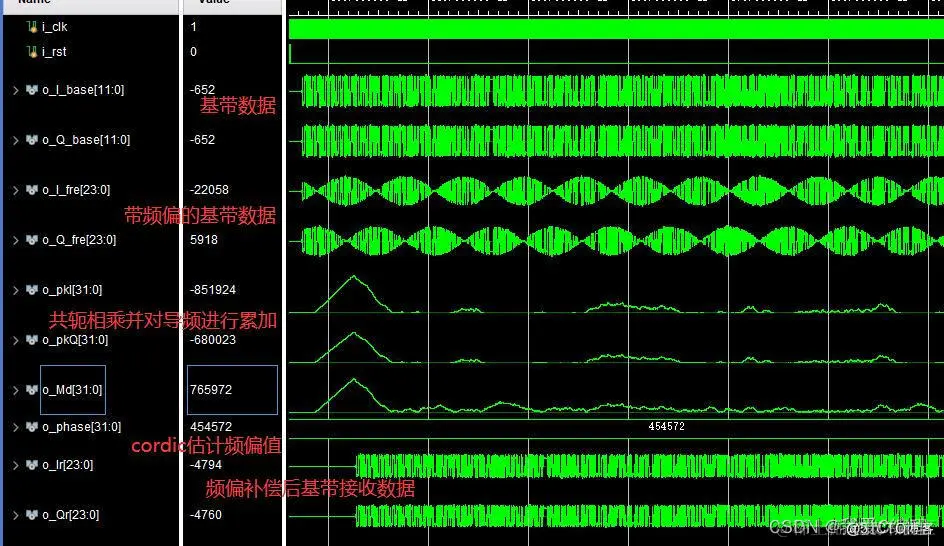Click the large peak of o_Md waveform
Image resolution: width=944 pixels, height=546 pixels.
[354, 394]
